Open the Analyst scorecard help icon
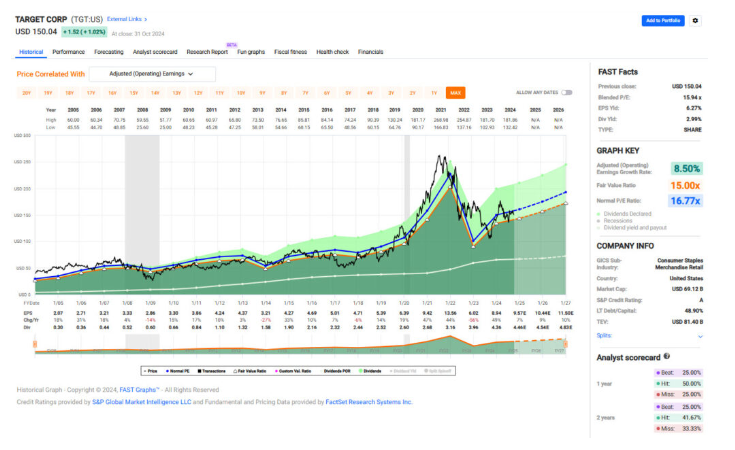This screenshot has height=450, width=735. (667, 356)
